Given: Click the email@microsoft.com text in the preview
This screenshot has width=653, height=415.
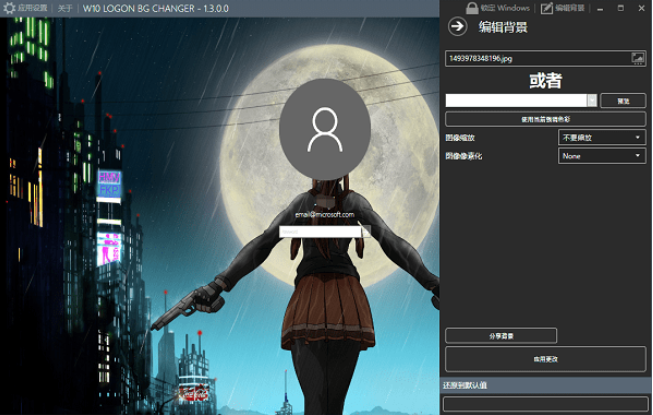Looking at the screenshot, I should pos(325,215).
